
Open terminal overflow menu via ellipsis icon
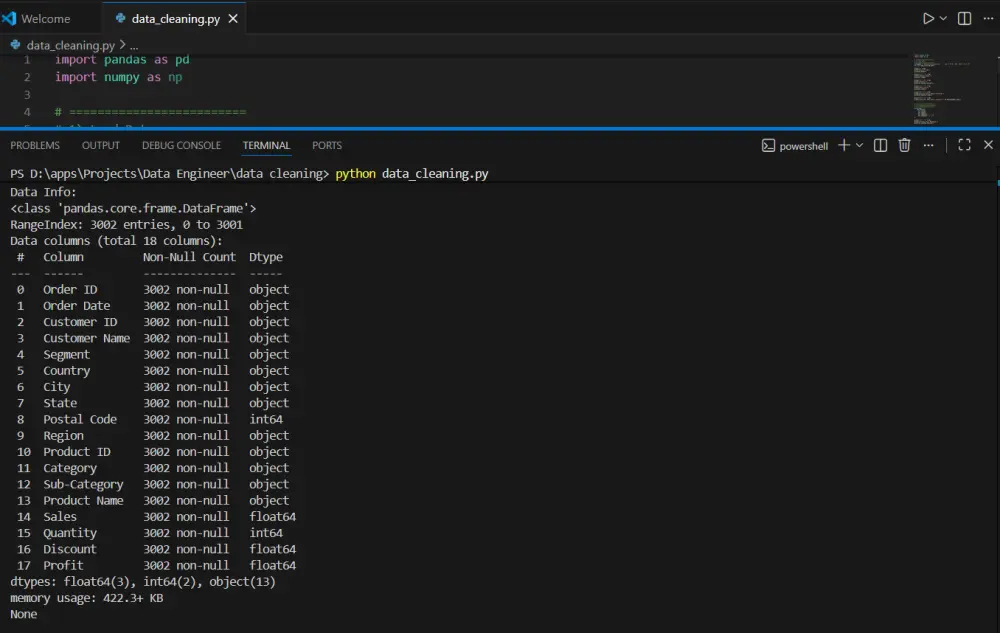point(928,145)
